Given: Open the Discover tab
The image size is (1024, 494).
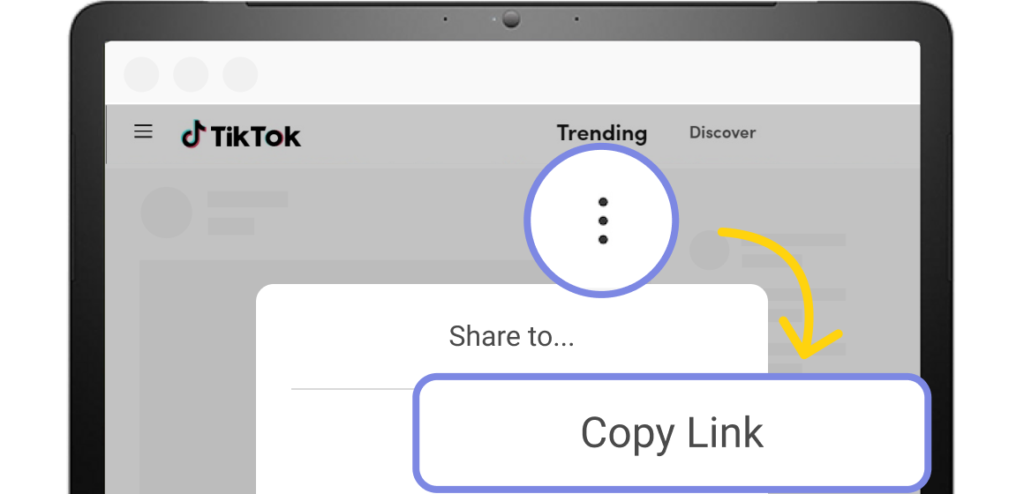Looking at the screenshot, I should 722,133.
